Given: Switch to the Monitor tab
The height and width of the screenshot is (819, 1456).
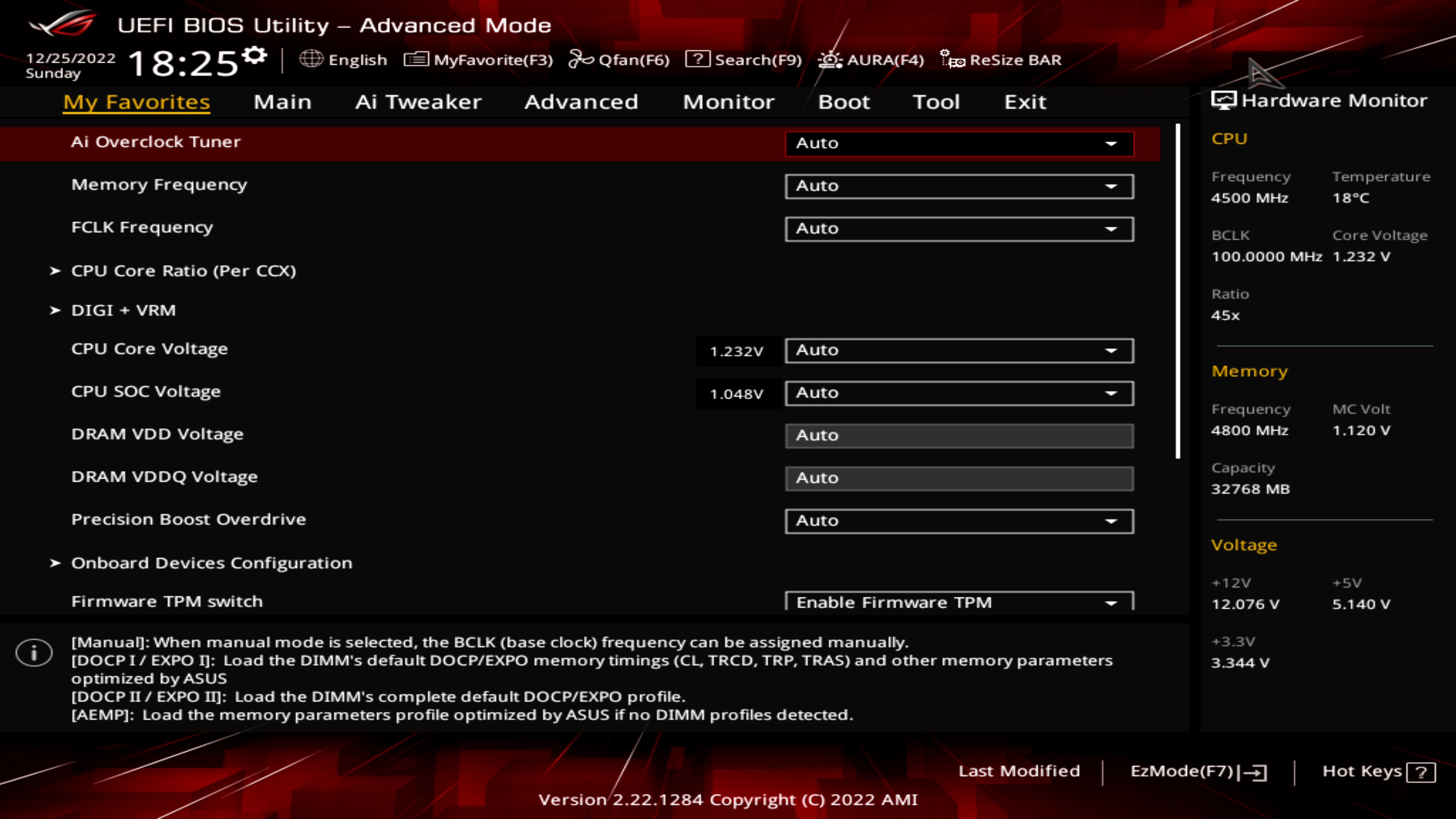Looking at the screenshot, I should coord(728,102).
